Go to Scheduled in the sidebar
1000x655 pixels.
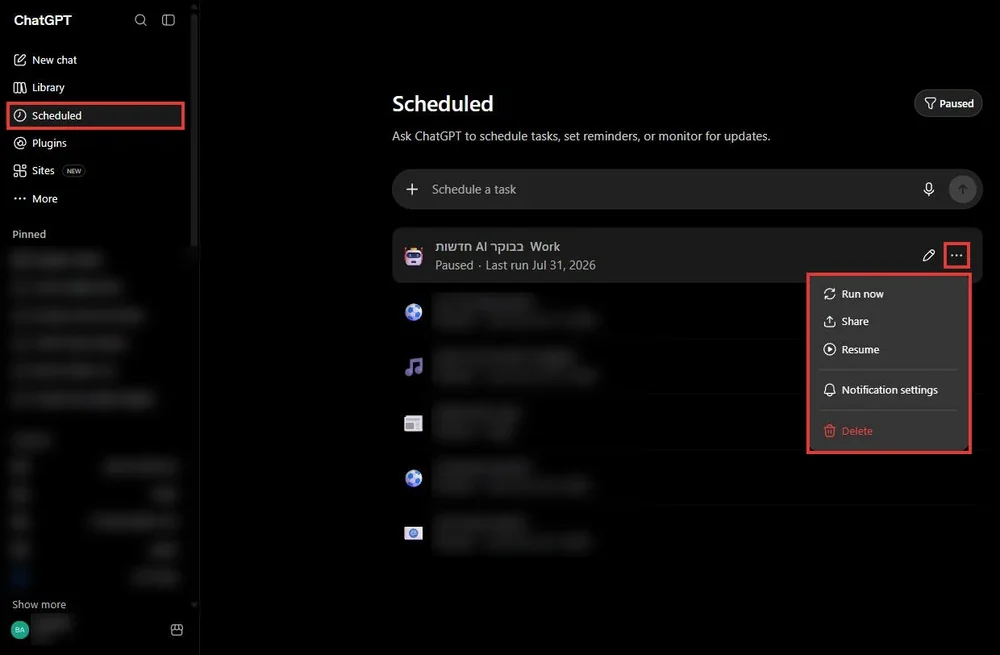96,115
